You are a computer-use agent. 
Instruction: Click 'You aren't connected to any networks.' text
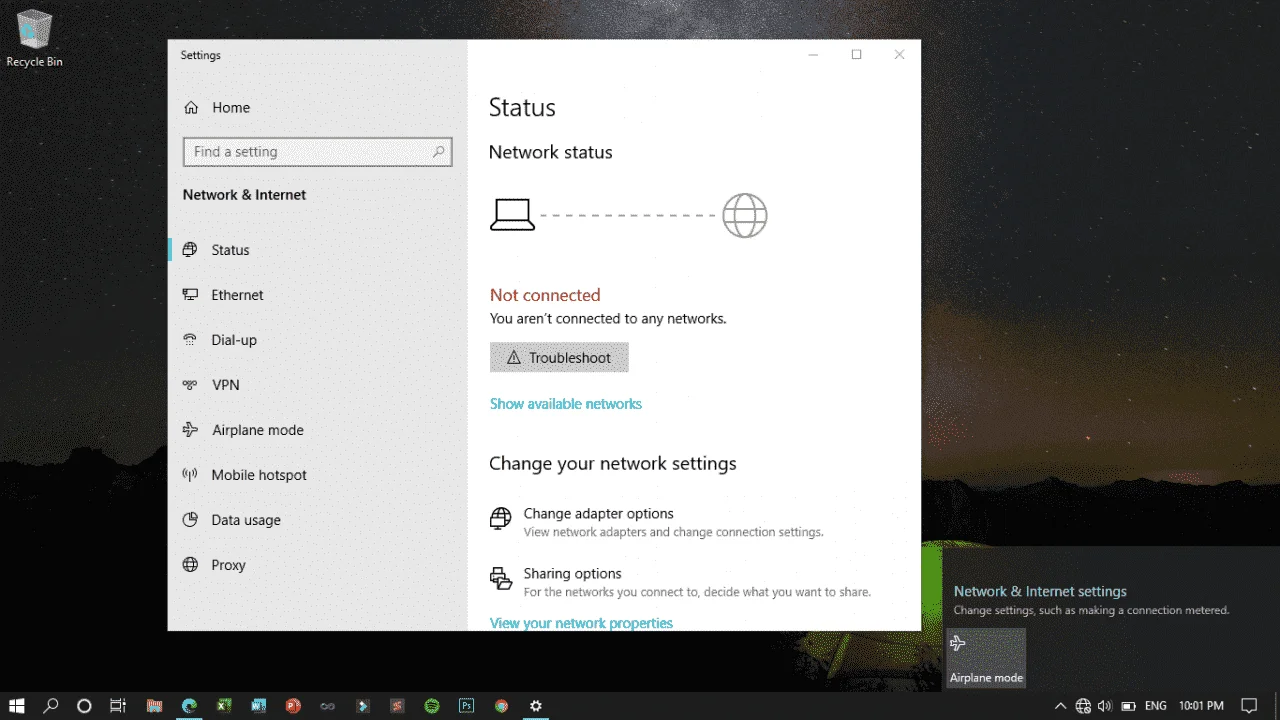click(x=608, y=319)
